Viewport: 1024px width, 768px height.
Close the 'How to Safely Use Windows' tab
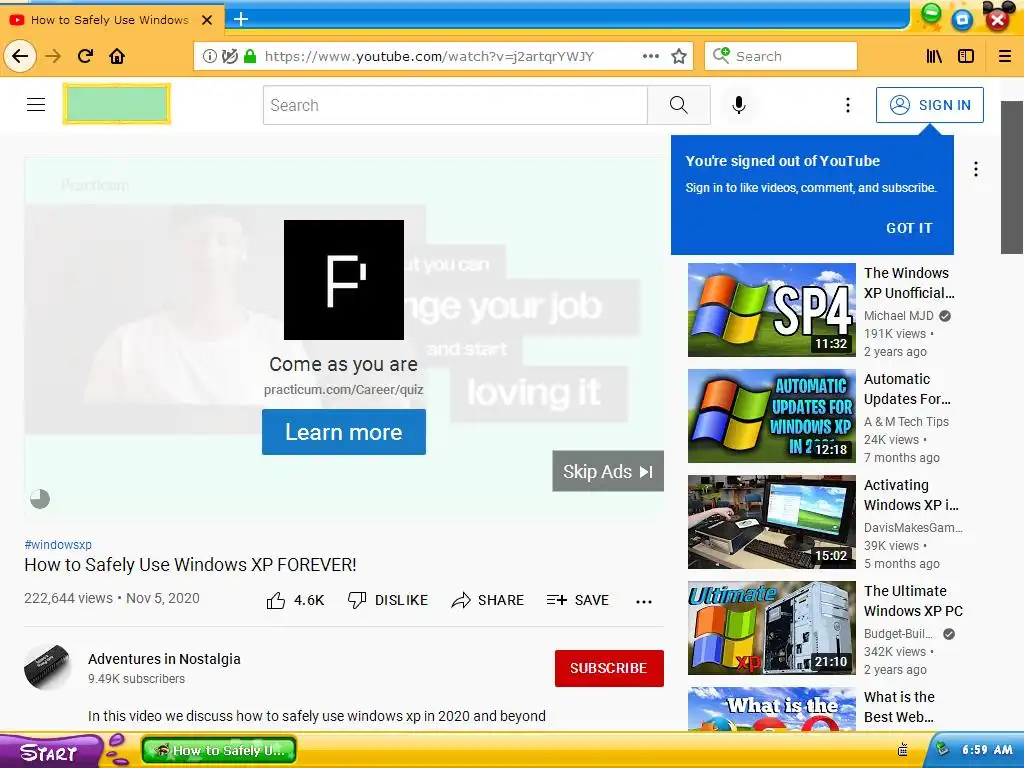tap(207, 20)
